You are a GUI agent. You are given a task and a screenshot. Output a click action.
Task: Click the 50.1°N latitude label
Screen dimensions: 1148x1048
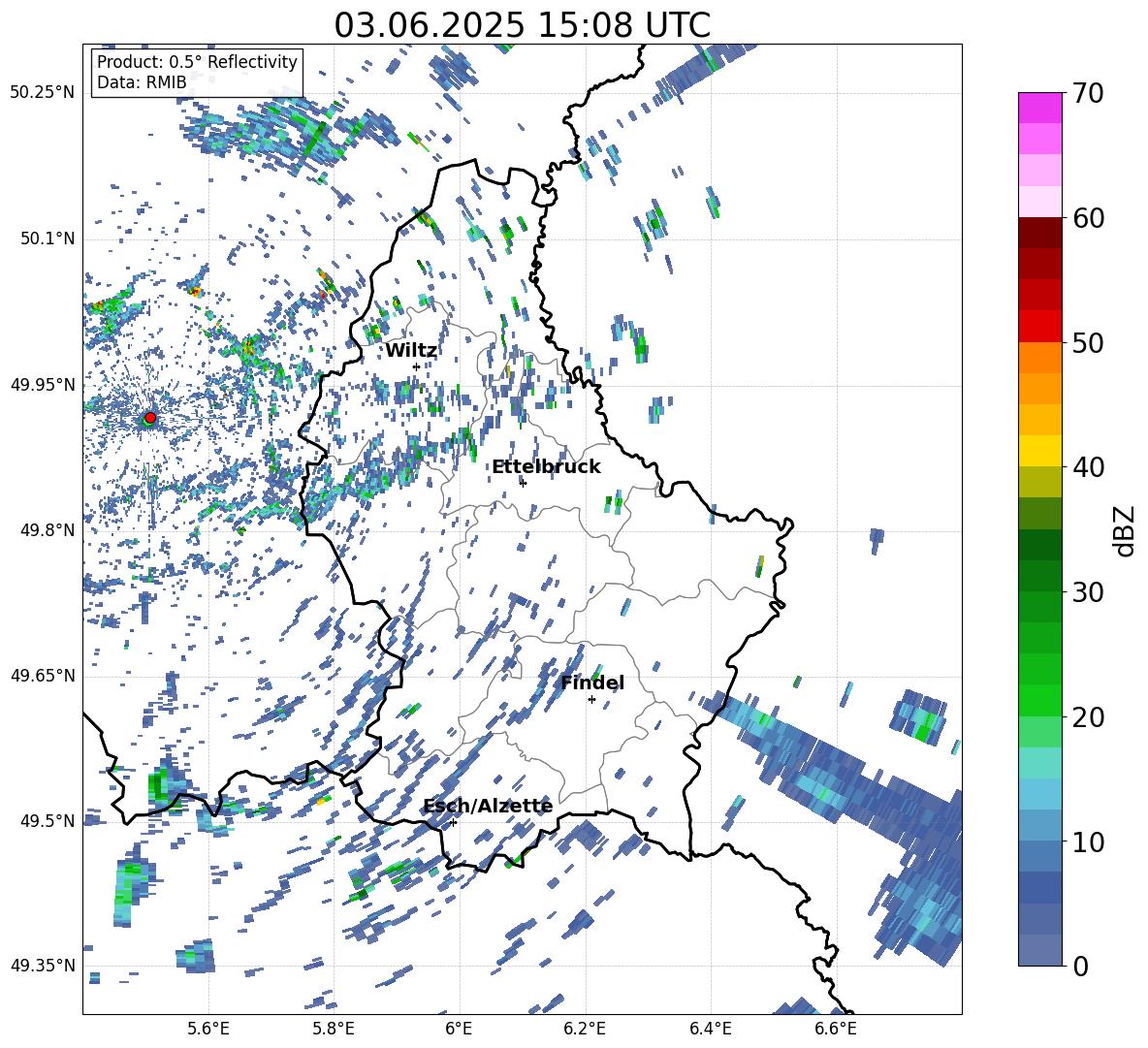(x=47, y=238)
